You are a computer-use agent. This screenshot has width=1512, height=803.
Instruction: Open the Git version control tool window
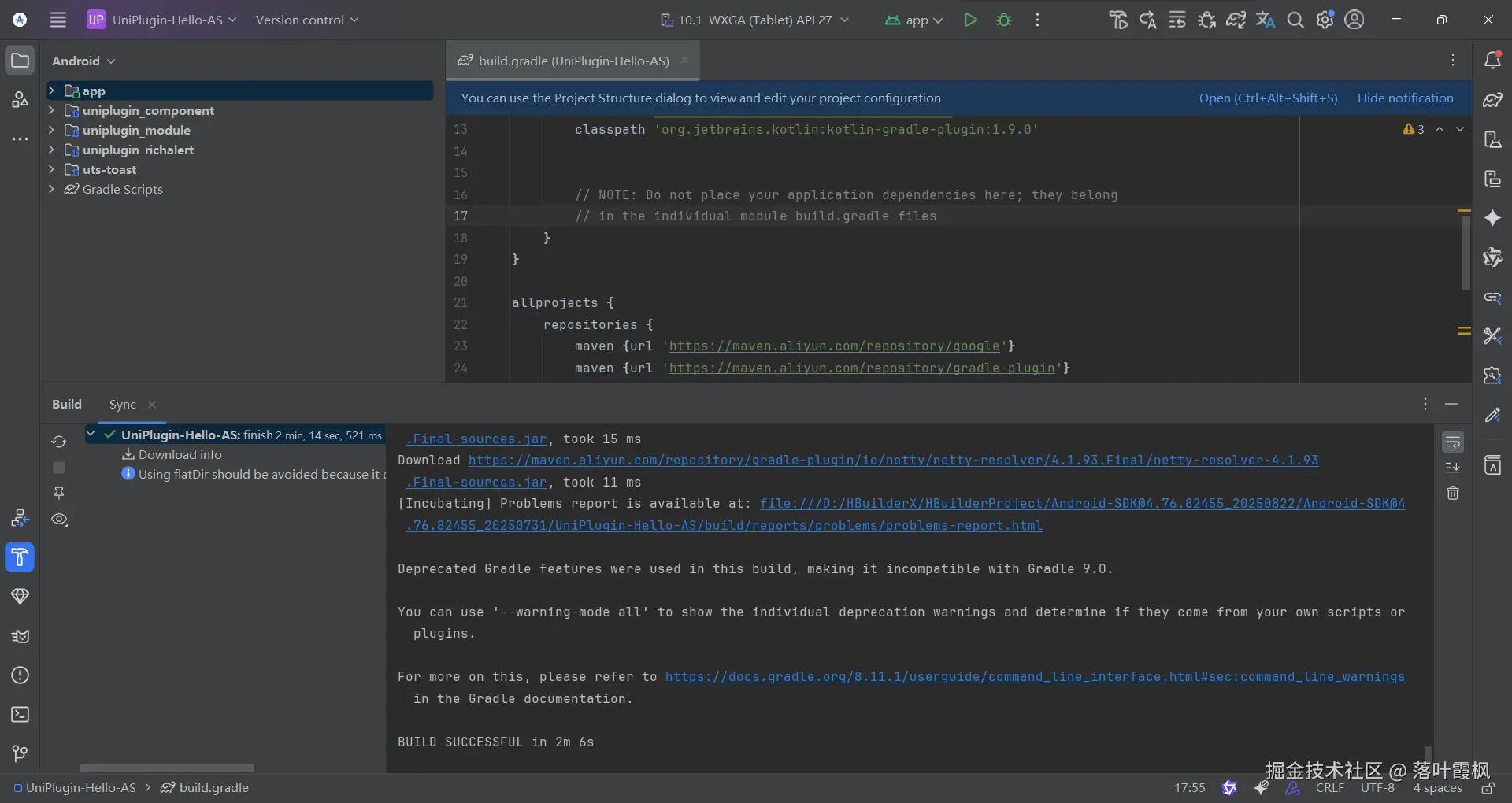click(20, 753)
